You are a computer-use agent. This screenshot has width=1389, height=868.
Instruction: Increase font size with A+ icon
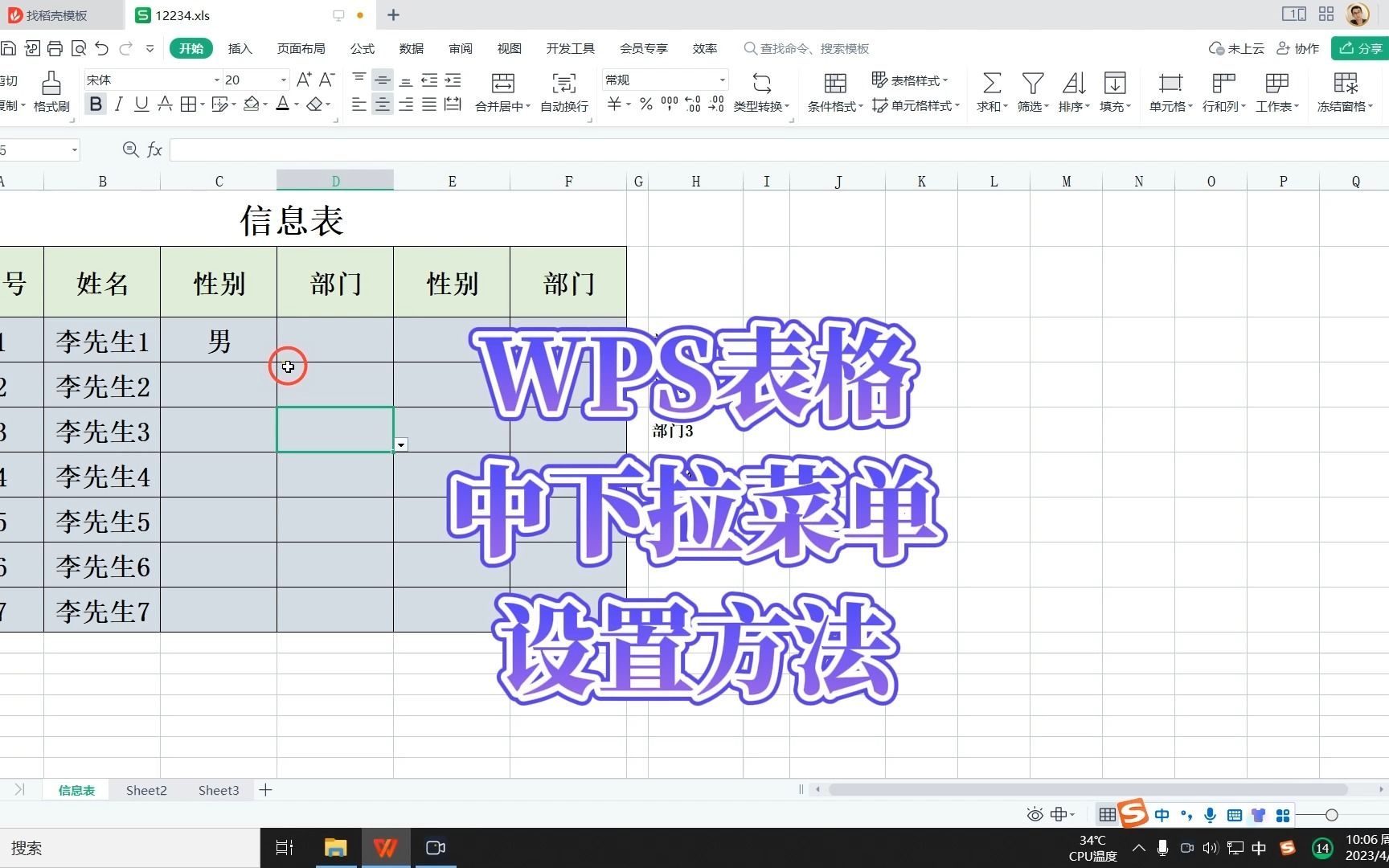point(304,80)
